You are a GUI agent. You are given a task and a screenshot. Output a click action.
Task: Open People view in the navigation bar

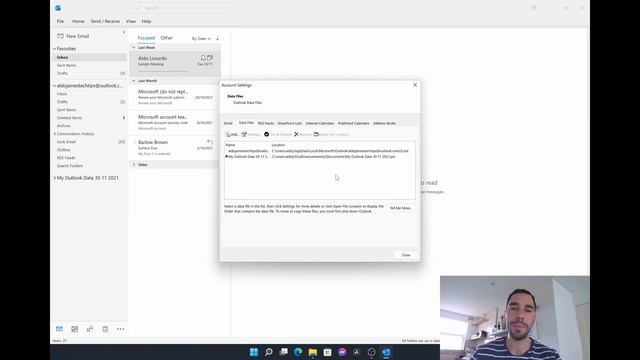pyautogui.click(x=90, y=329)
